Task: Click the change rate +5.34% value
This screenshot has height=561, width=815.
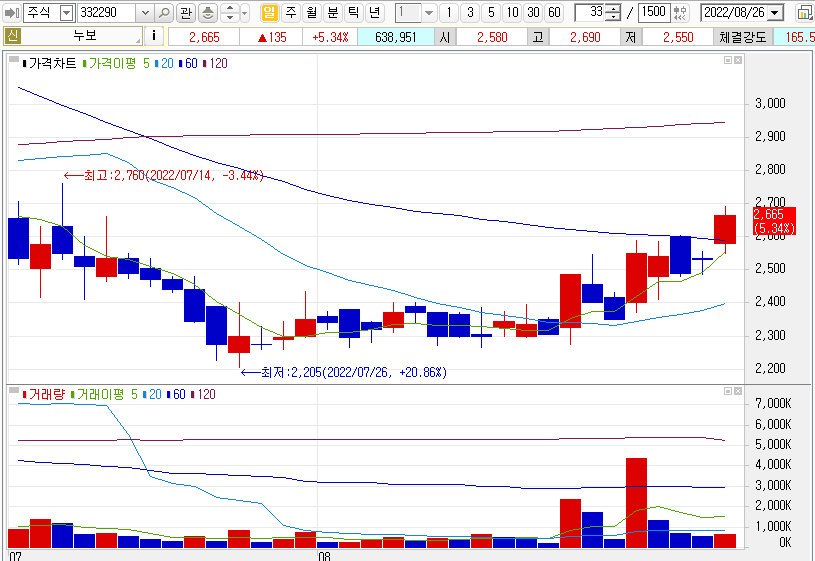Action: click(330, 37)
